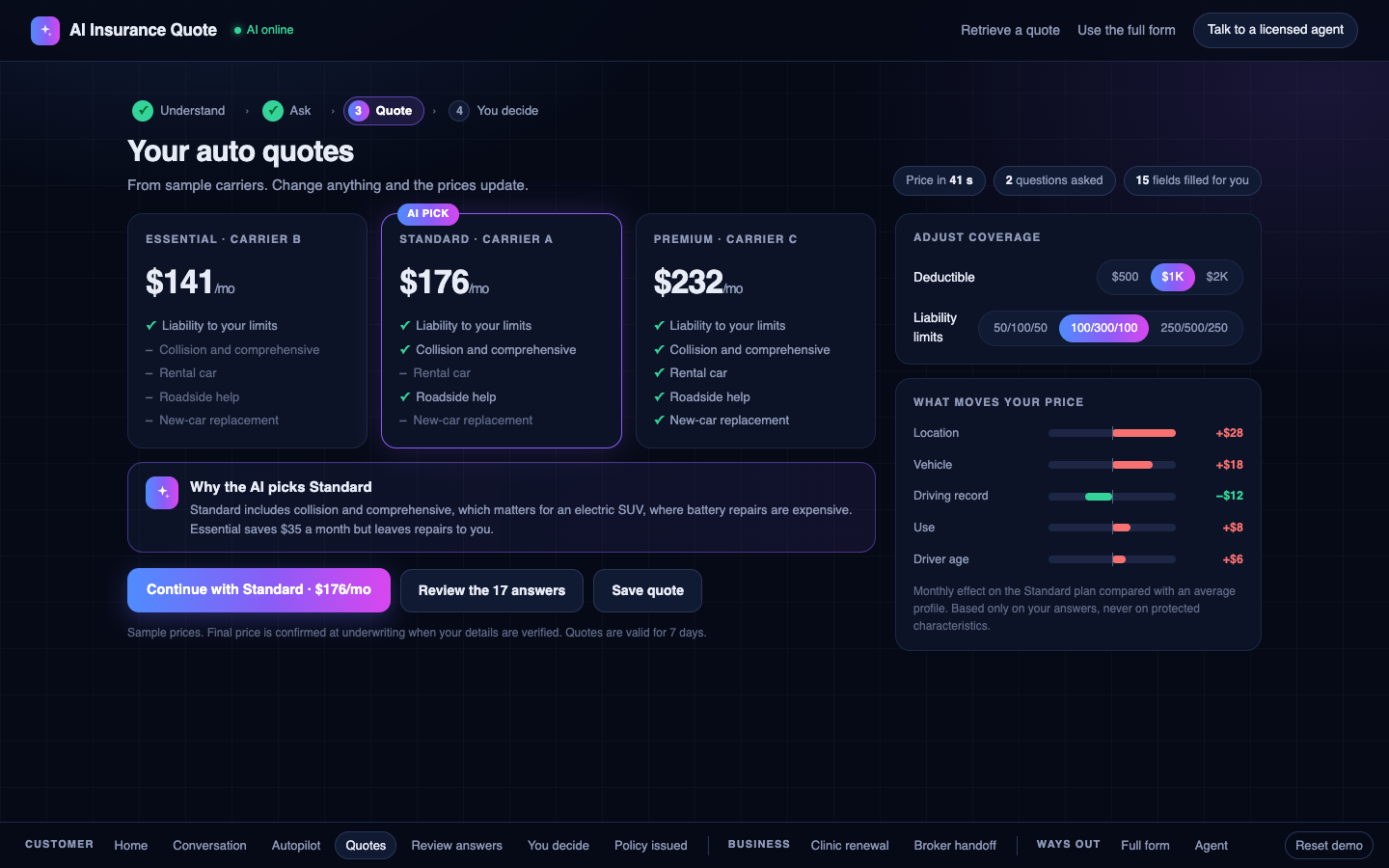This screenshot has height=868, width=1389.
Task: Click the step 3 circle in Quote
Action: (359, 111)
